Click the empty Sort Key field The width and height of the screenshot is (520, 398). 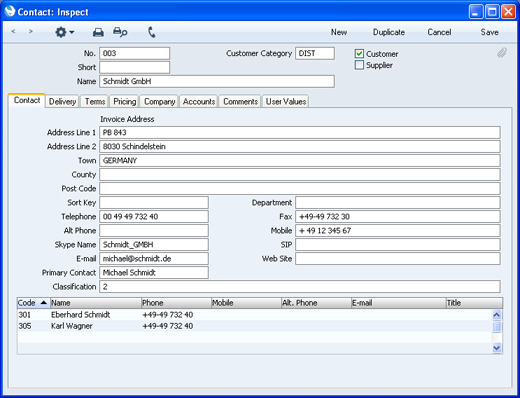[154, 202]
